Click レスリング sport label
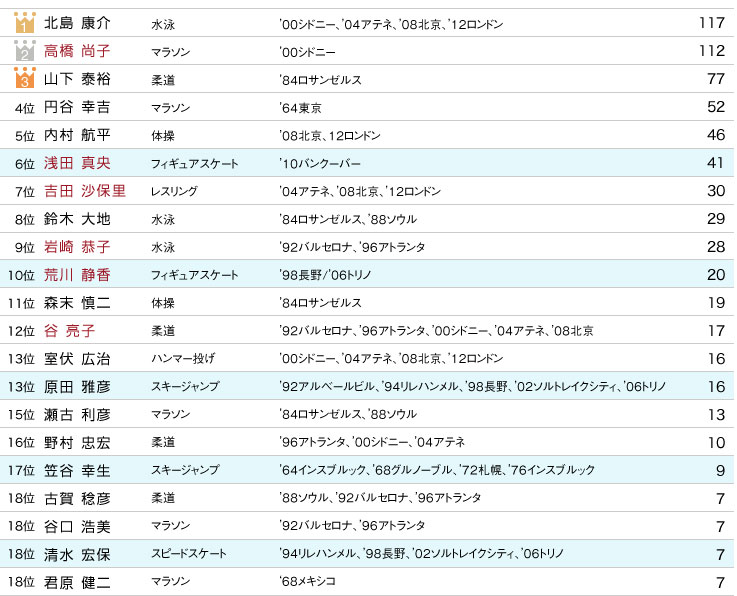The width and height of the screenshot is (737, 596). pos(174,191)
